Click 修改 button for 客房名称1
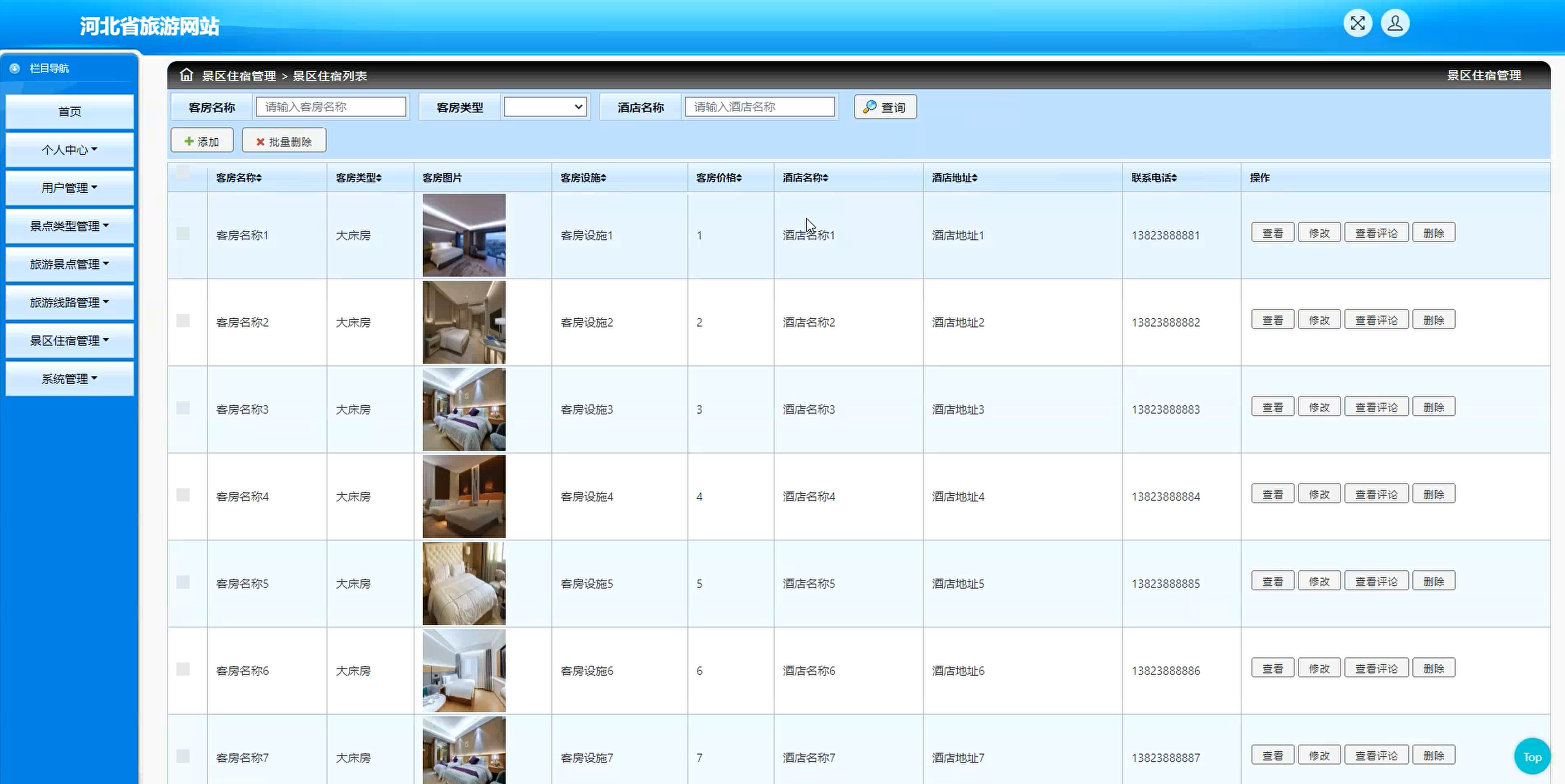Image resolution: width=1565 pixels, height=784 pixels. 1319,233
